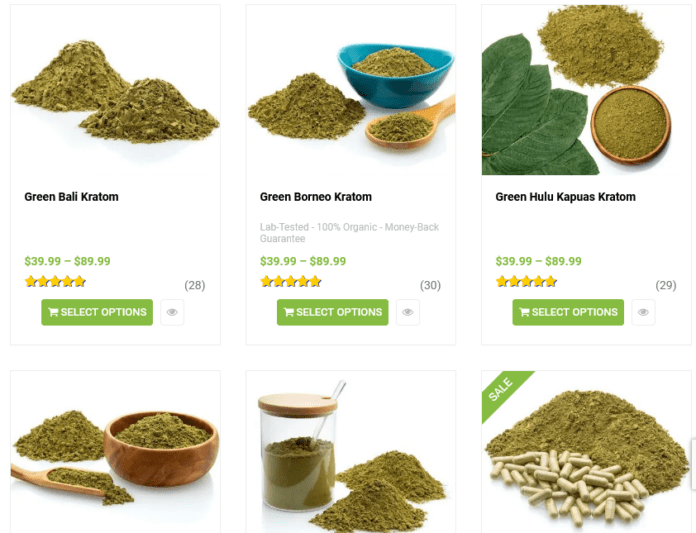Open the 28 reviews count for Green Bali
Image resolution: width=696 pixels, height=533 pixels.
click(x=195, y=285)
